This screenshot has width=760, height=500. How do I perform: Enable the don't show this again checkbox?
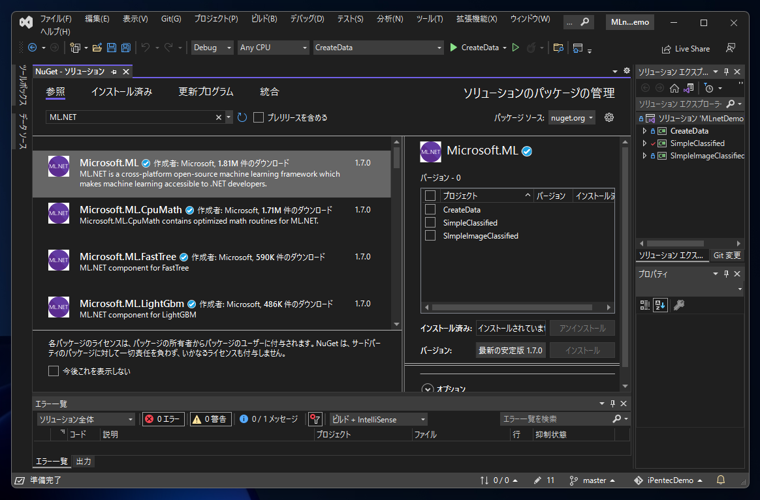pyautogui.click(x=53, y=371)
